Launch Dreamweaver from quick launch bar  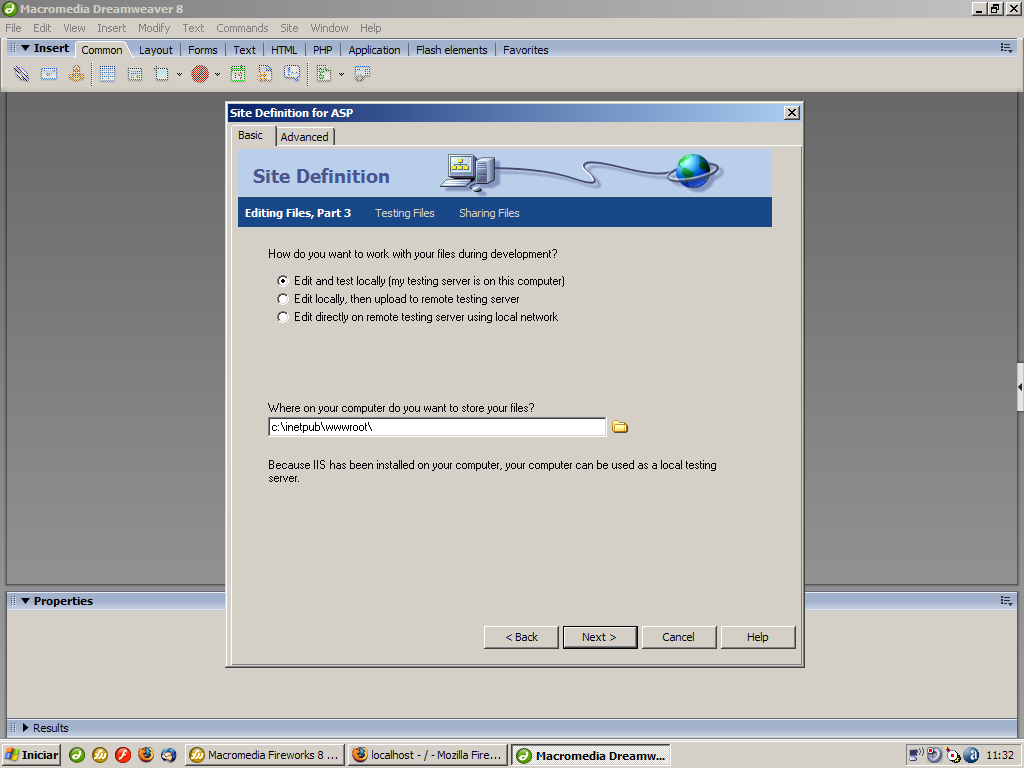pos(77,755)
